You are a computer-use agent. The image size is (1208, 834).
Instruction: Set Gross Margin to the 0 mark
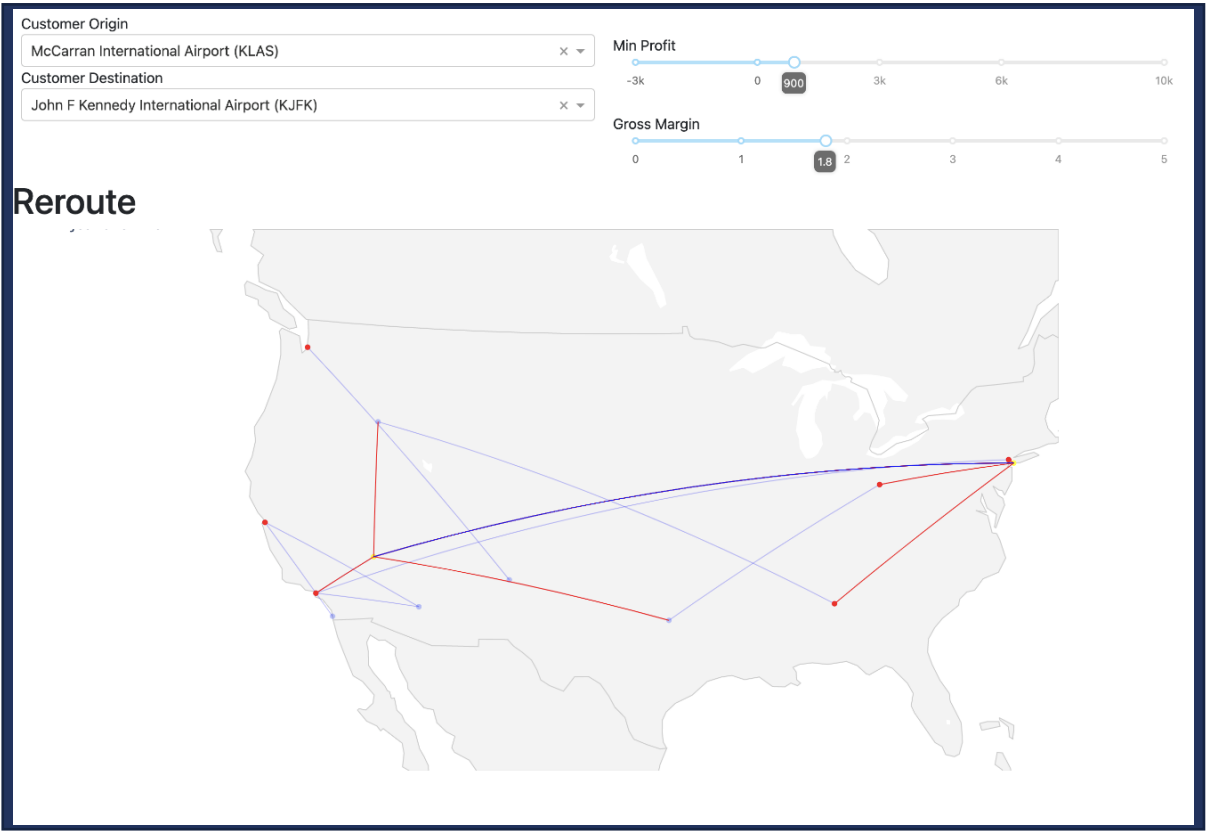(x=635, y=141)
